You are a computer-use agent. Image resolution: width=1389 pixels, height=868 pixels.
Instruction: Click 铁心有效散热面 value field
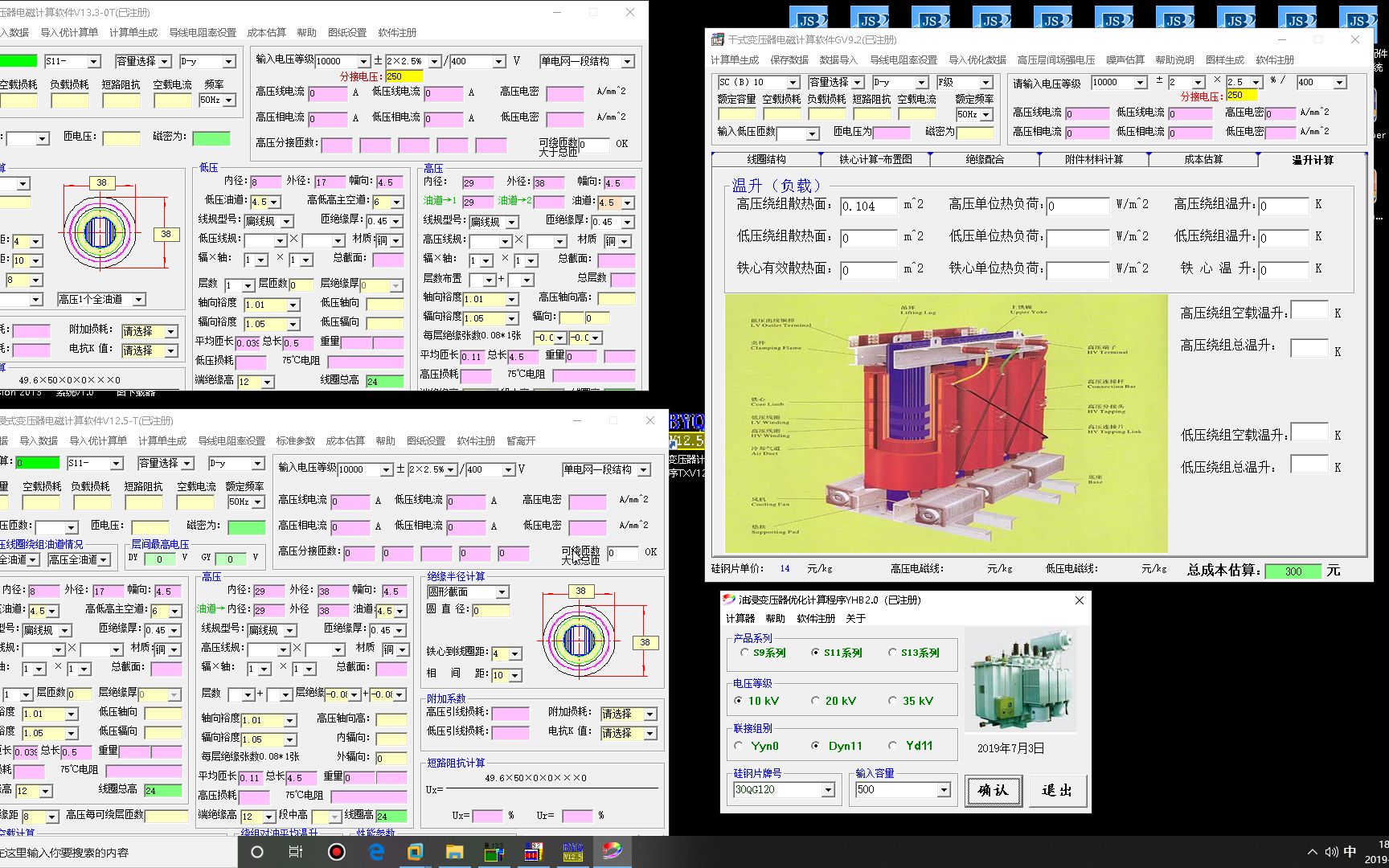click(868, 271)
